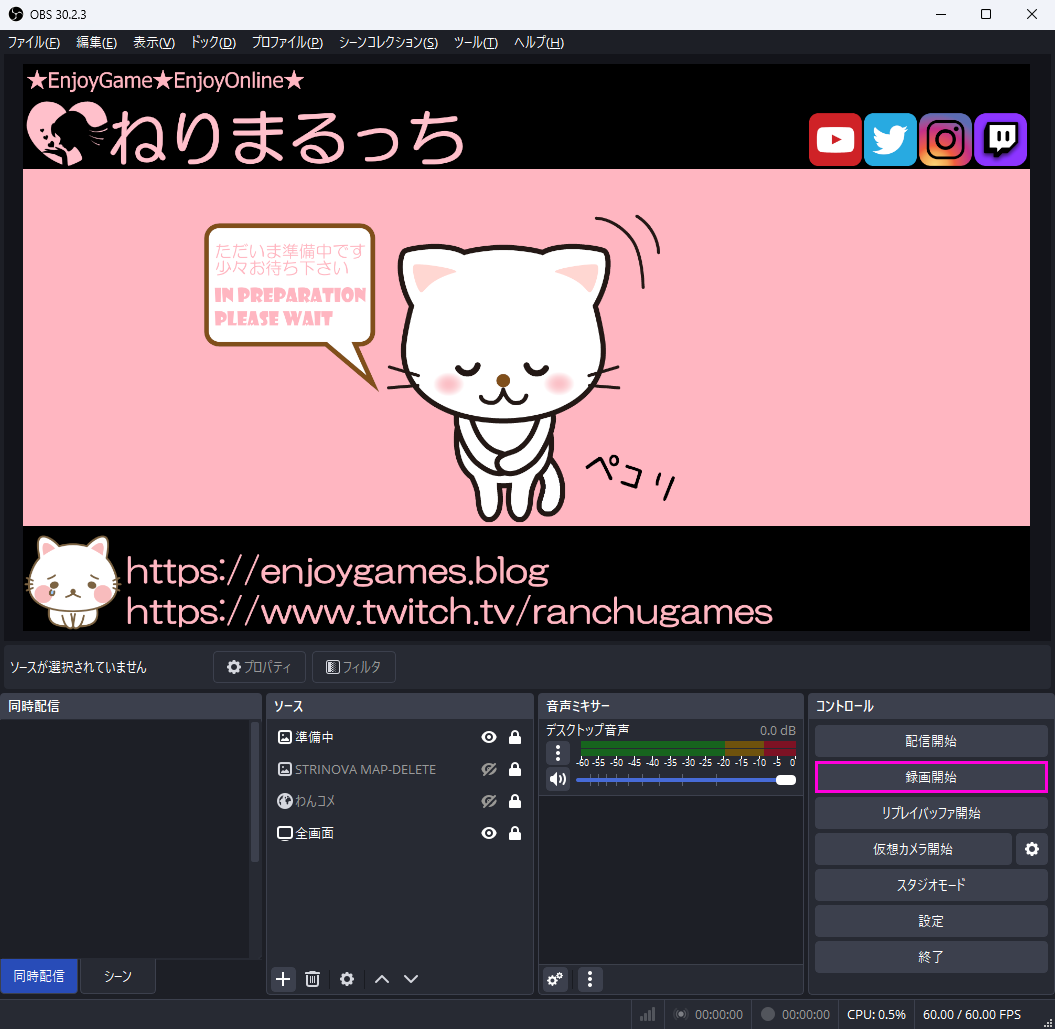Open desktop audio three-dot options menu
The height and width of the screenshot is (1029, 1055).
pyautogui.click(x=557, y=752)
